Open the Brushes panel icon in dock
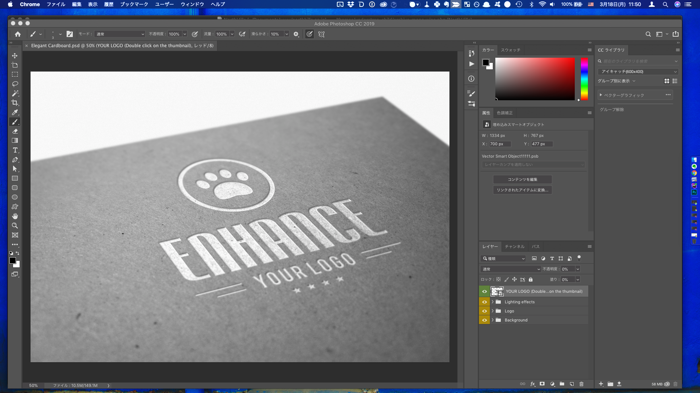 471,93
